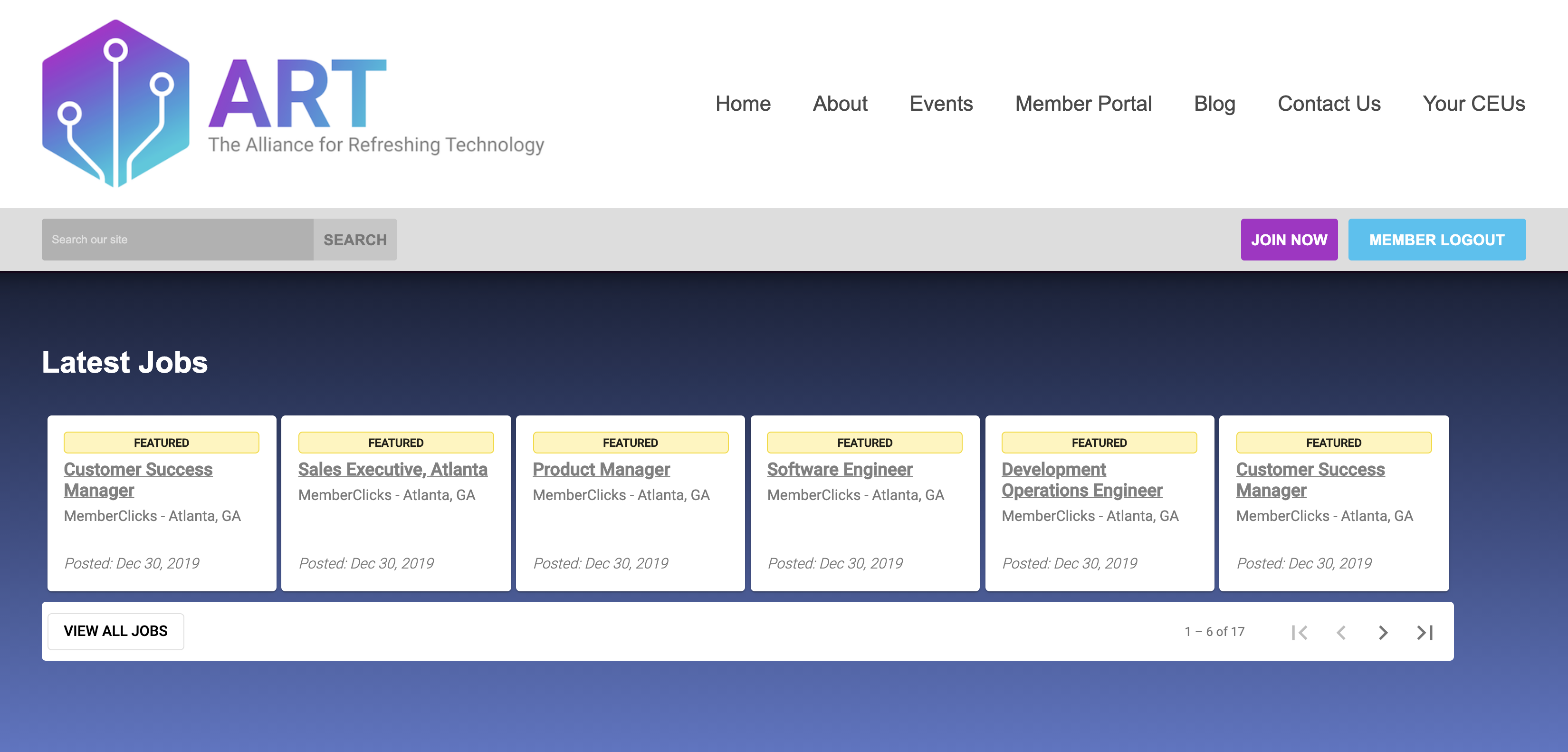Open the Sales Executive, Atlanta job link
1568x752 pixels.
pyautogui.click(x=392, y=470)
